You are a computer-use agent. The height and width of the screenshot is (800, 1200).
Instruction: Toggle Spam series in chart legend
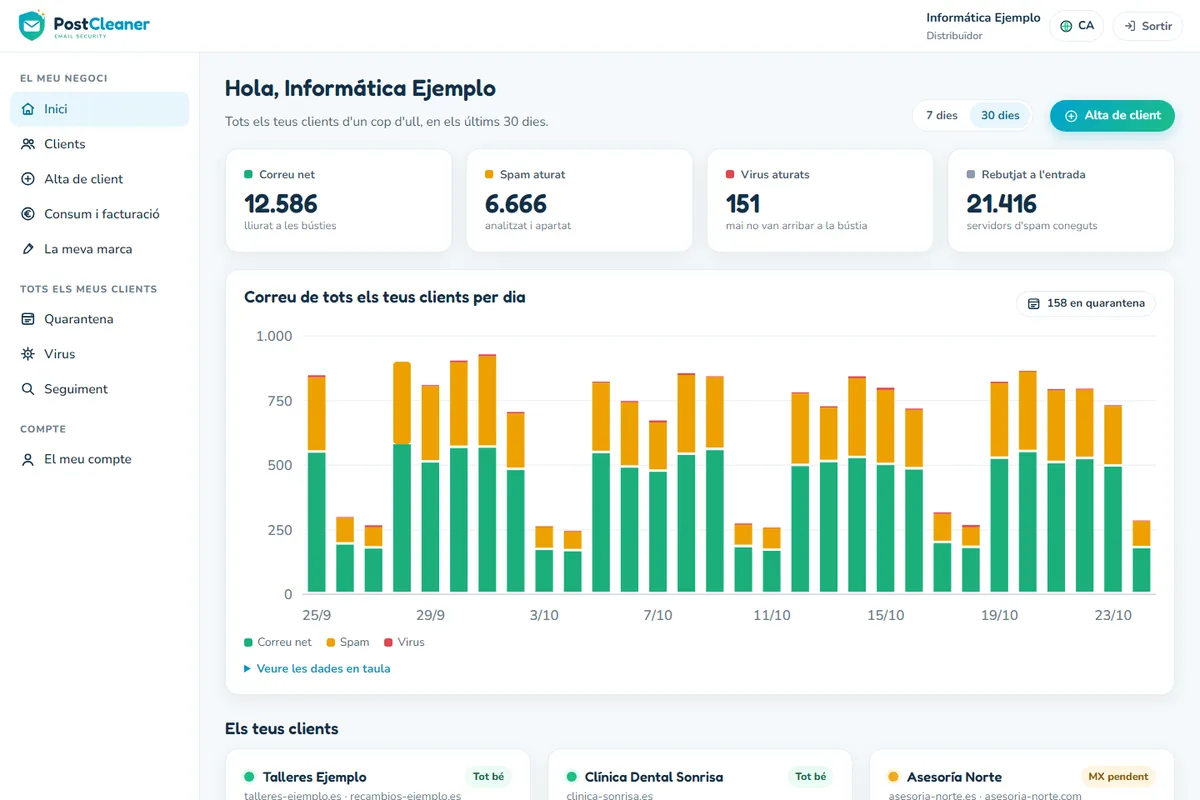coord(348,642)
